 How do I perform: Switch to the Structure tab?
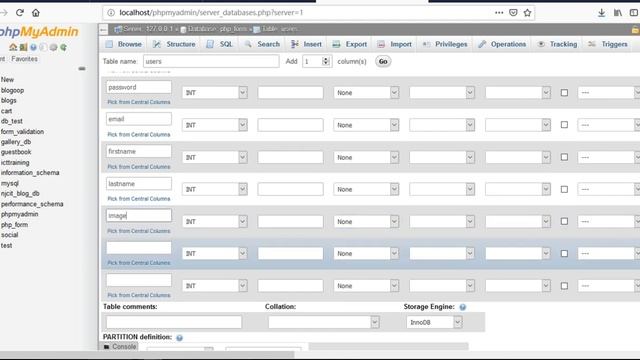tap(174, 44)
